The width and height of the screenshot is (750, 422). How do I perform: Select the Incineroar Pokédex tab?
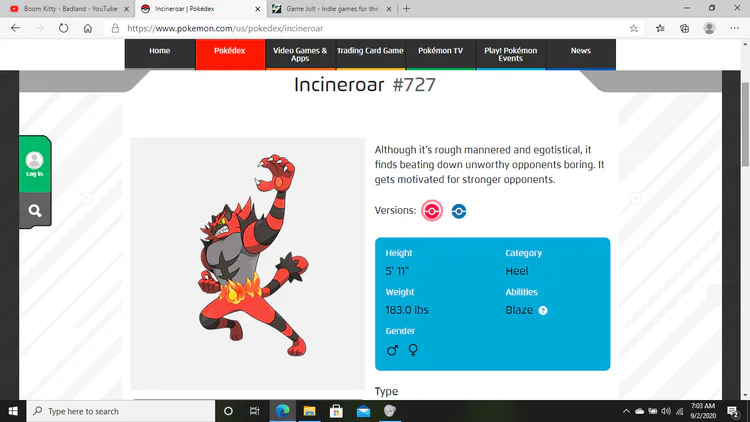coord(201,9)
